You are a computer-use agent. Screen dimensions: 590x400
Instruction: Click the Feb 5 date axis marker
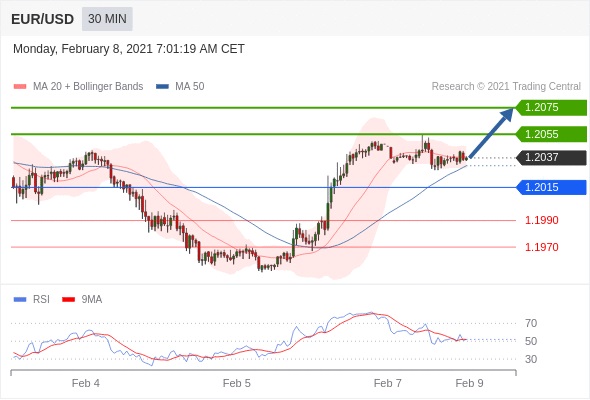pyautogui.click(x=236, y=383)
